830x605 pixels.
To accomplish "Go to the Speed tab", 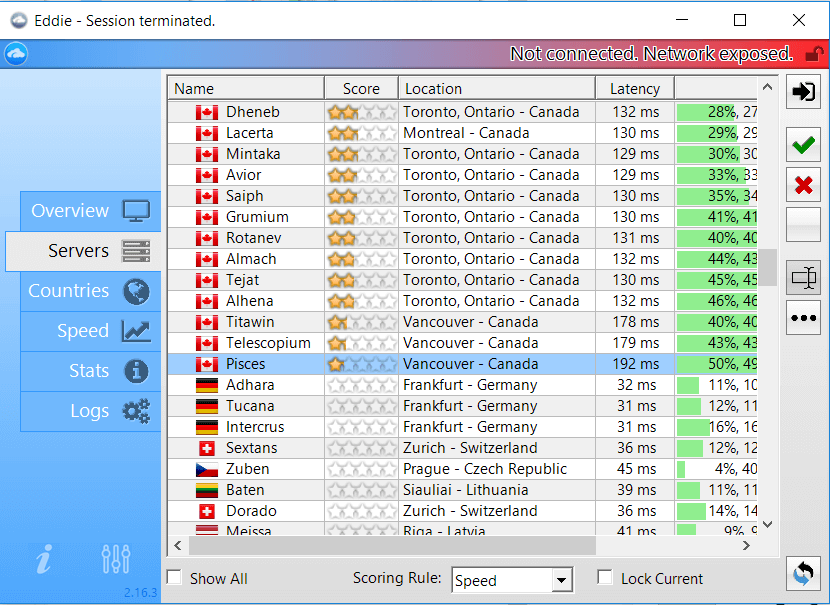I will click(x=91, y=331).
